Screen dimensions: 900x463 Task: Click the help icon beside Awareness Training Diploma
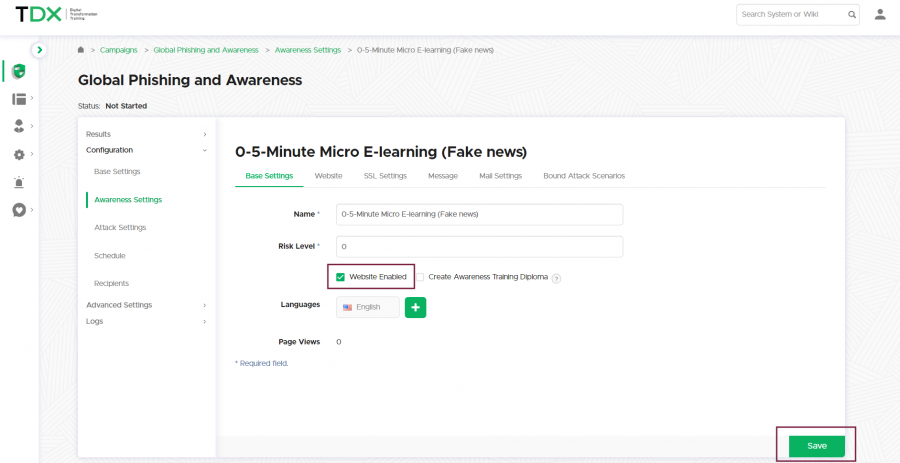tap(556, 278)
